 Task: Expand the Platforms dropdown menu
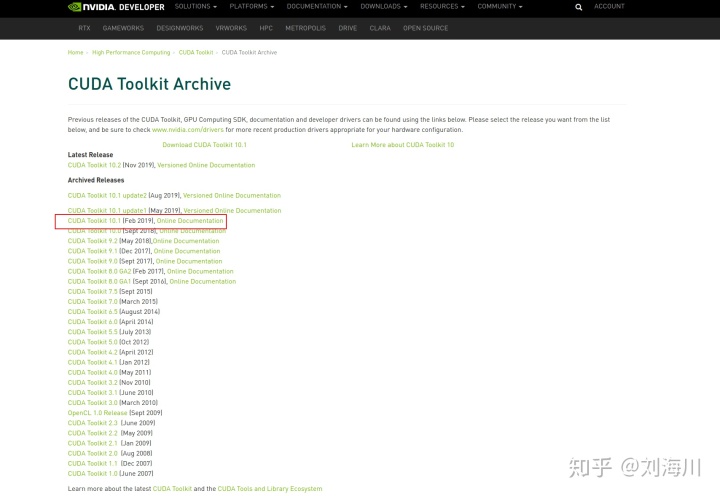[252, 6]
